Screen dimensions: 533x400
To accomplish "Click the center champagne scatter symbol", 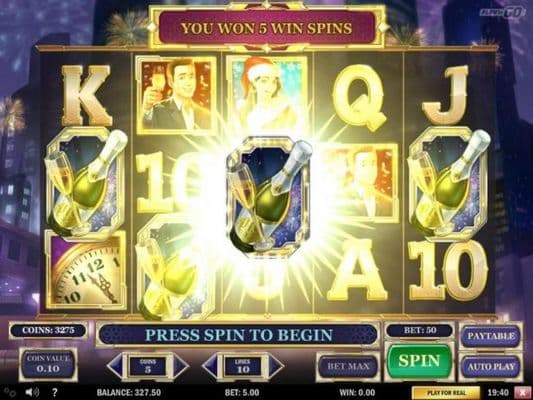I will [x=268, y=194].
